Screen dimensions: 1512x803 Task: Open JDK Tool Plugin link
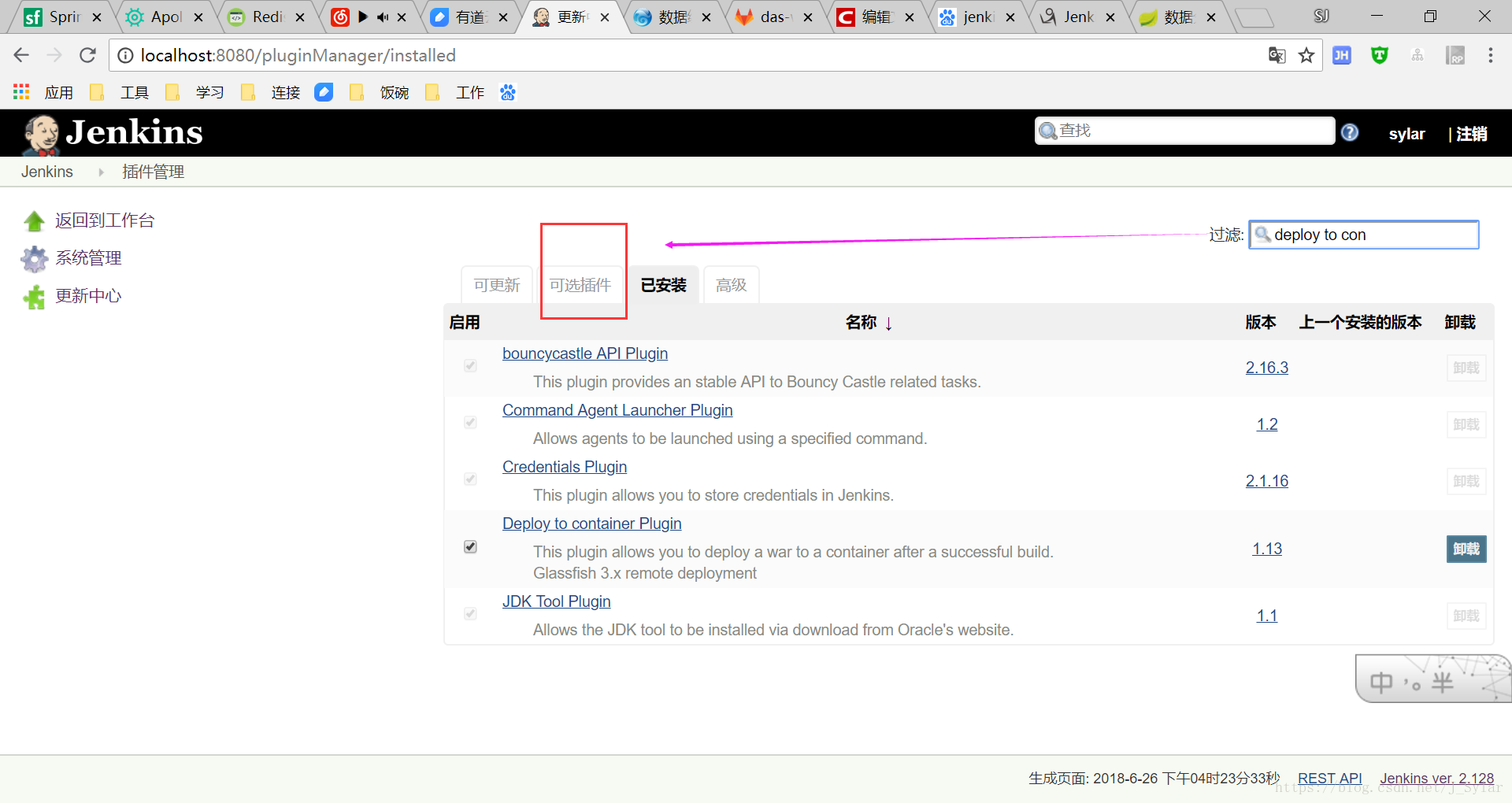[557, 601]
